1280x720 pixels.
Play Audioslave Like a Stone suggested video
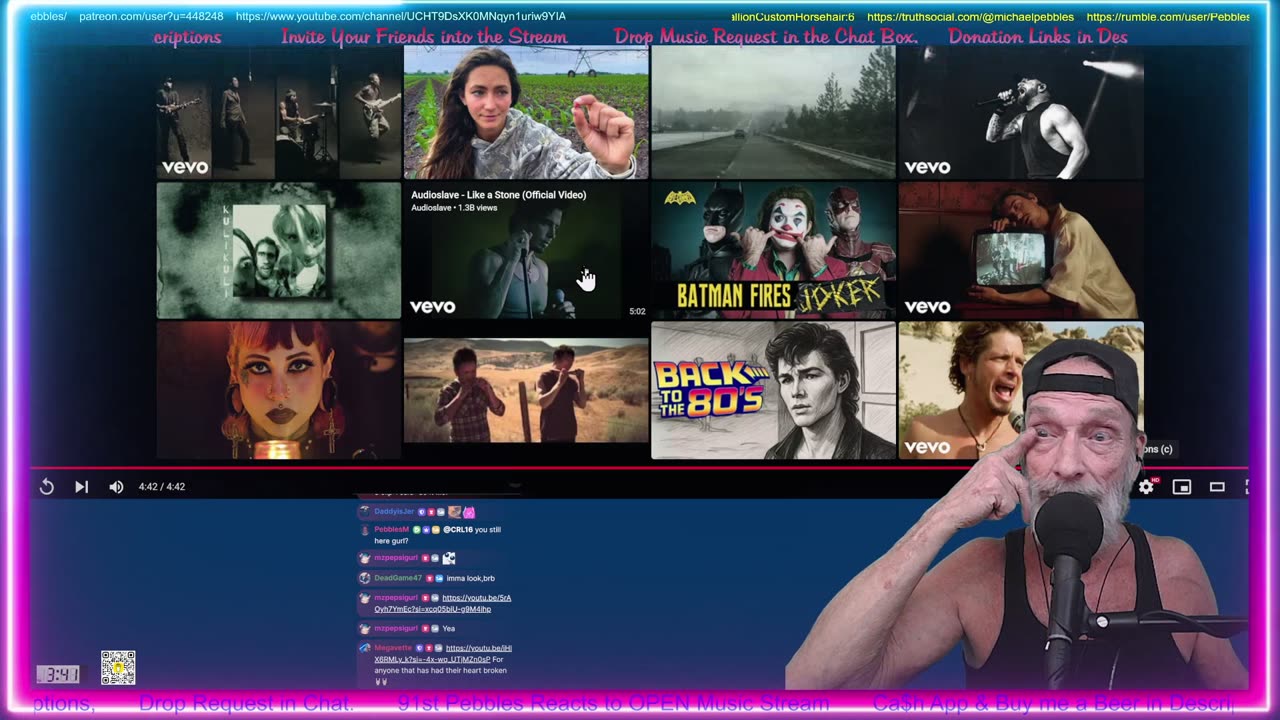point(526,250)
